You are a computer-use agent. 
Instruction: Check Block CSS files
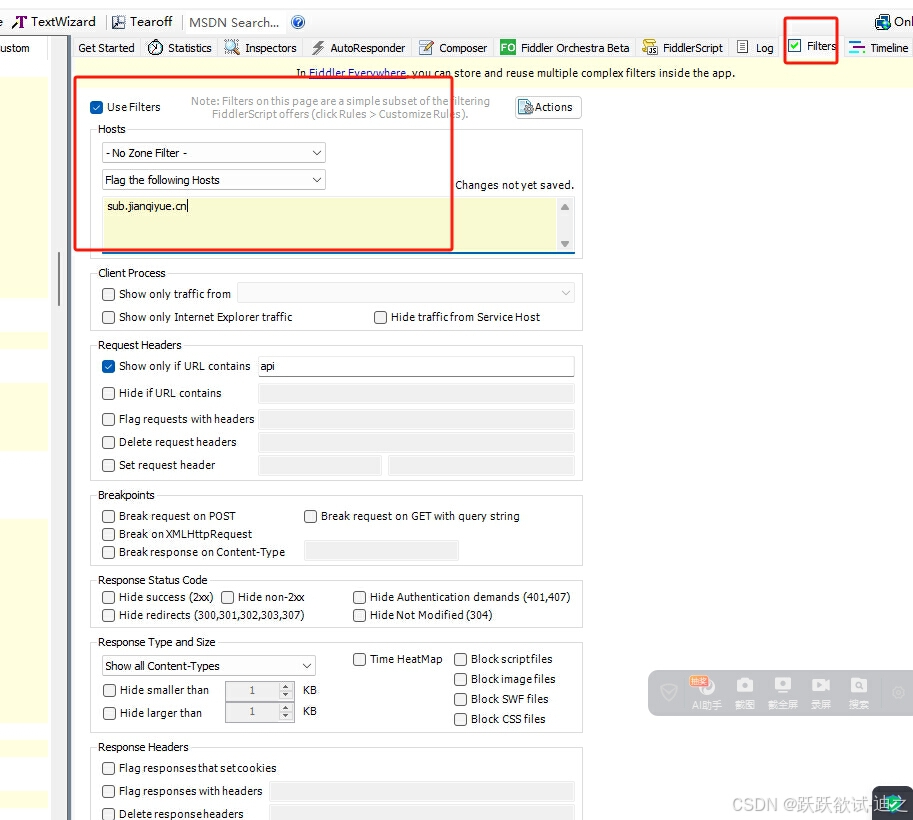coord(461,720)
